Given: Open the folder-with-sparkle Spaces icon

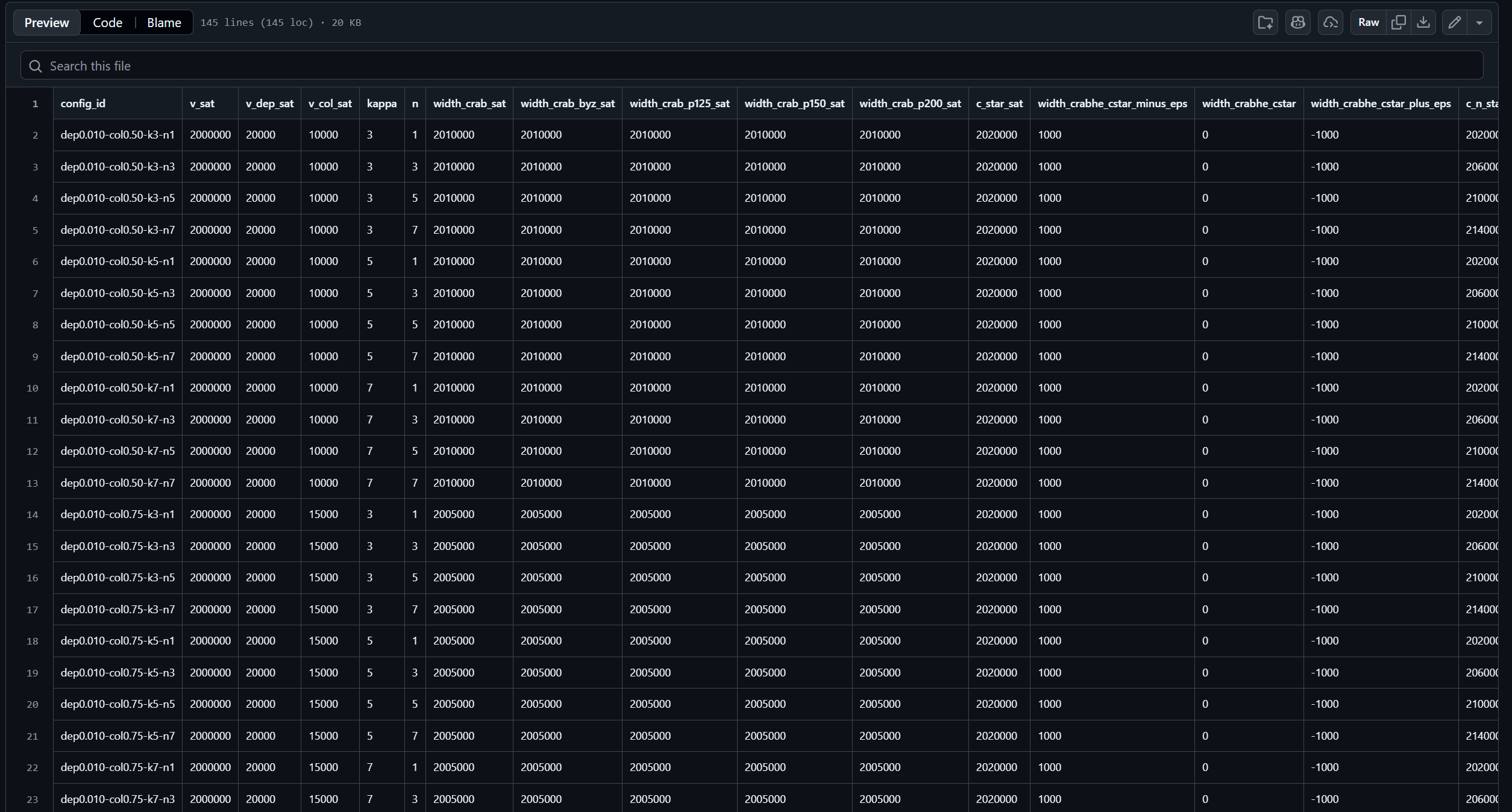Looking at the screenshot, I should pyautogui.click(x=1265, y=23).
